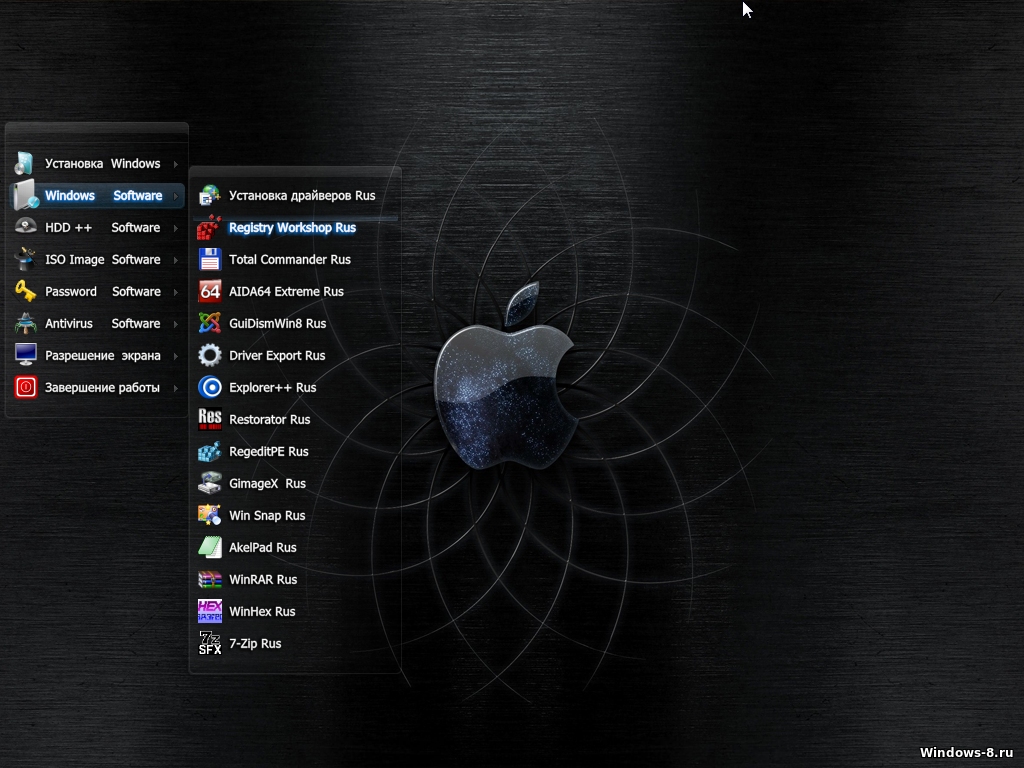Launch GimageX Rus
This screenshot has height=768, width=1024.
click(x=295, y=483)
